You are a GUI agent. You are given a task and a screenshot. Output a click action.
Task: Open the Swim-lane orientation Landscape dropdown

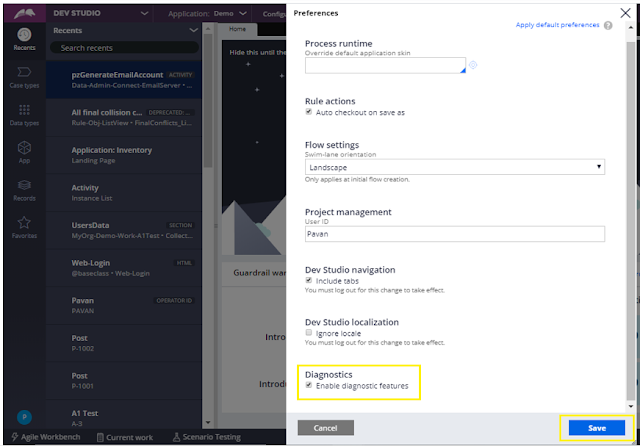click(x=455, y=167)
